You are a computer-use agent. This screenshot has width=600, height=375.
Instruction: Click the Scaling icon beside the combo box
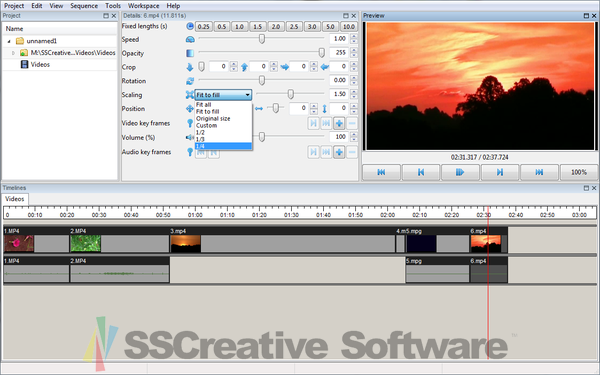(190, 95)
